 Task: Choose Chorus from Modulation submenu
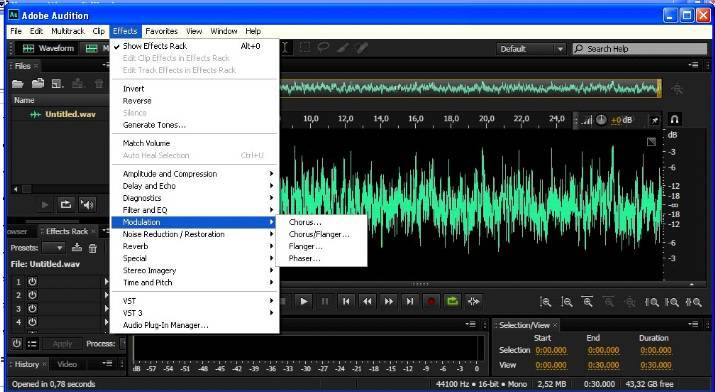coord(321,222)
